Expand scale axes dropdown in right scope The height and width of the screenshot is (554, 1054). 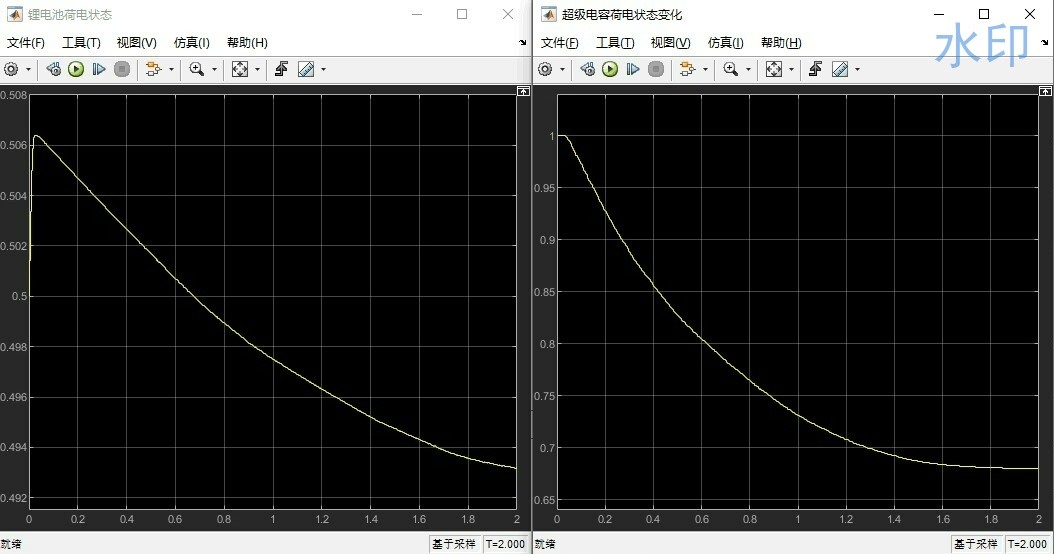pos(791,69)
